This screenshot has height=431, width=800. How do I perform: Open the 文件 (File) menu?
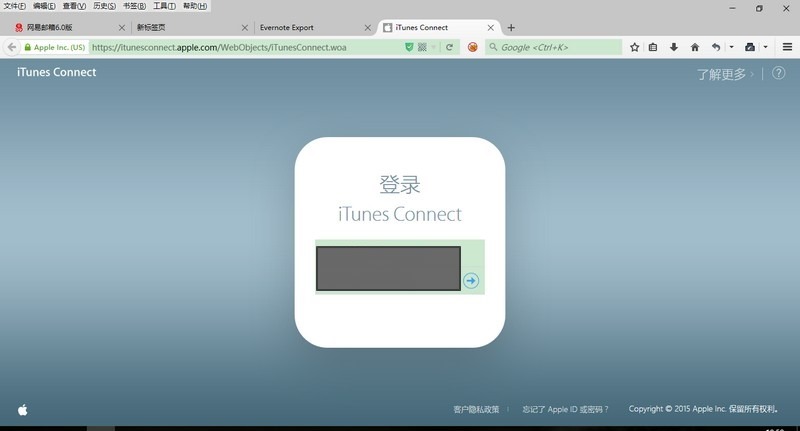coord(14,6)
